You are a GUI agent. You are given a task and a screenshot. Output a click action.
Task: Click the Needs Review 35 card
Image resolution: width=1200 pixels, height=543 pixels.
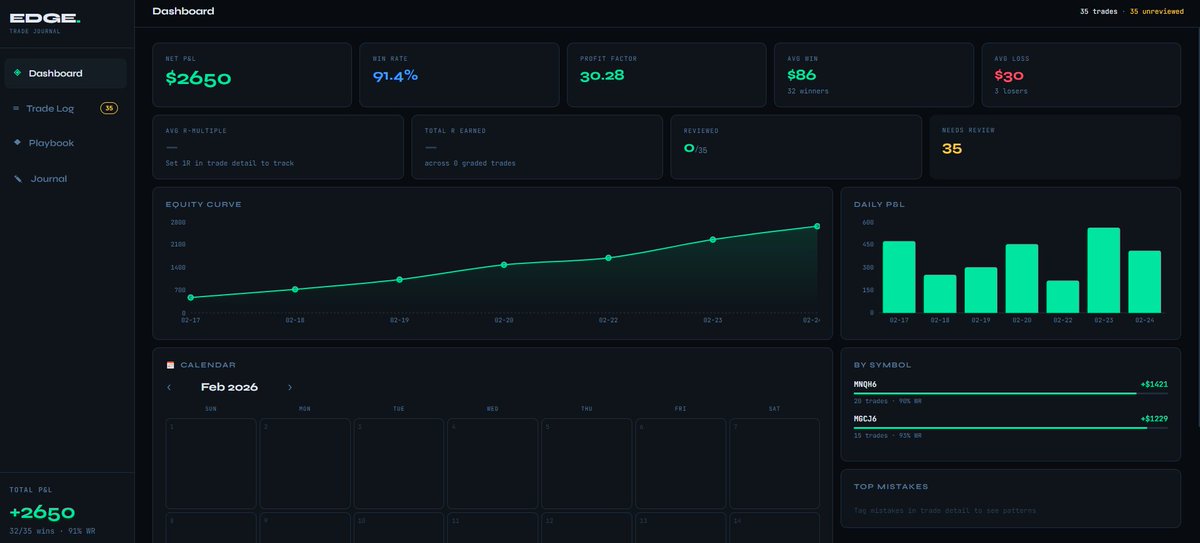1055,147
